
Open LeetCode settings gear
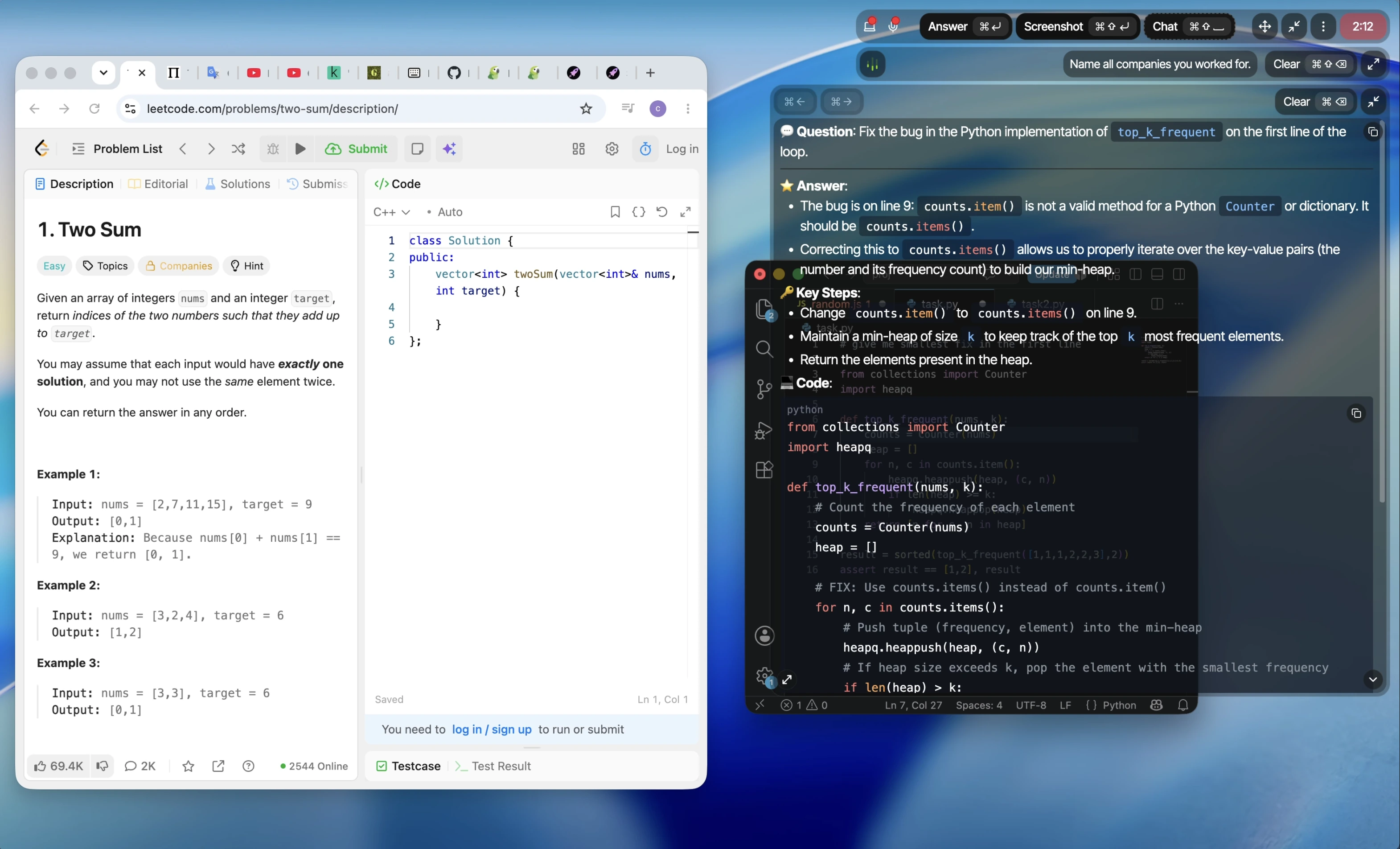click(x=612, y=149)
